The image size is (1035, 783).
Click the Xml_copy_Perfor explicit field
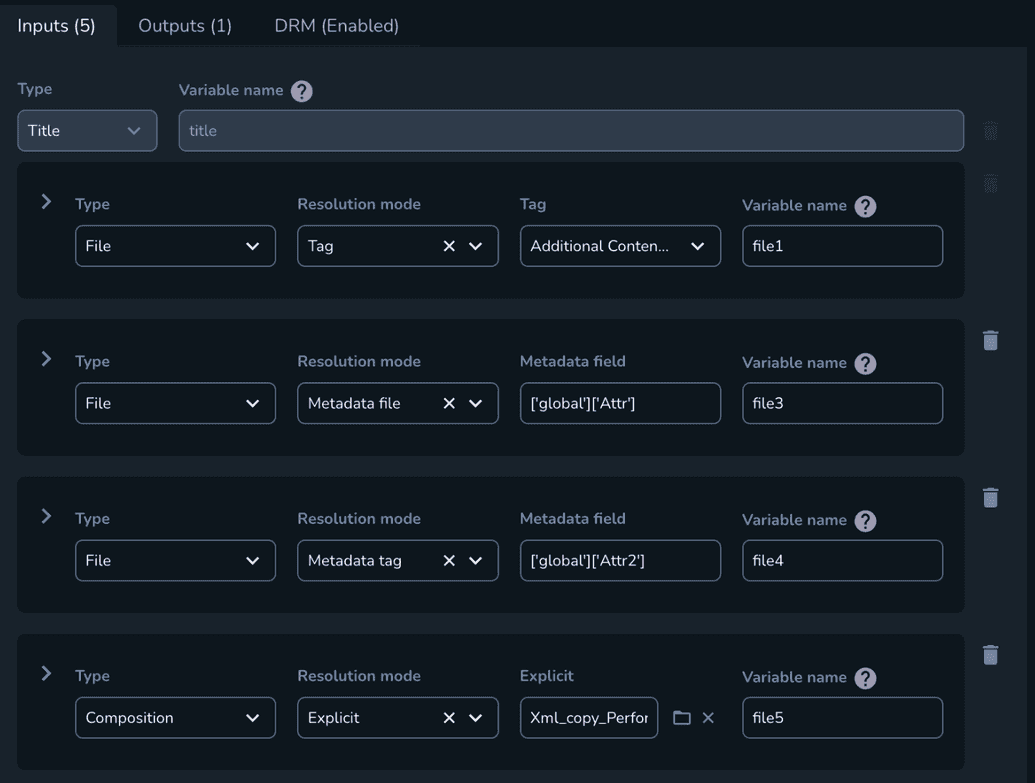[589, 718]
